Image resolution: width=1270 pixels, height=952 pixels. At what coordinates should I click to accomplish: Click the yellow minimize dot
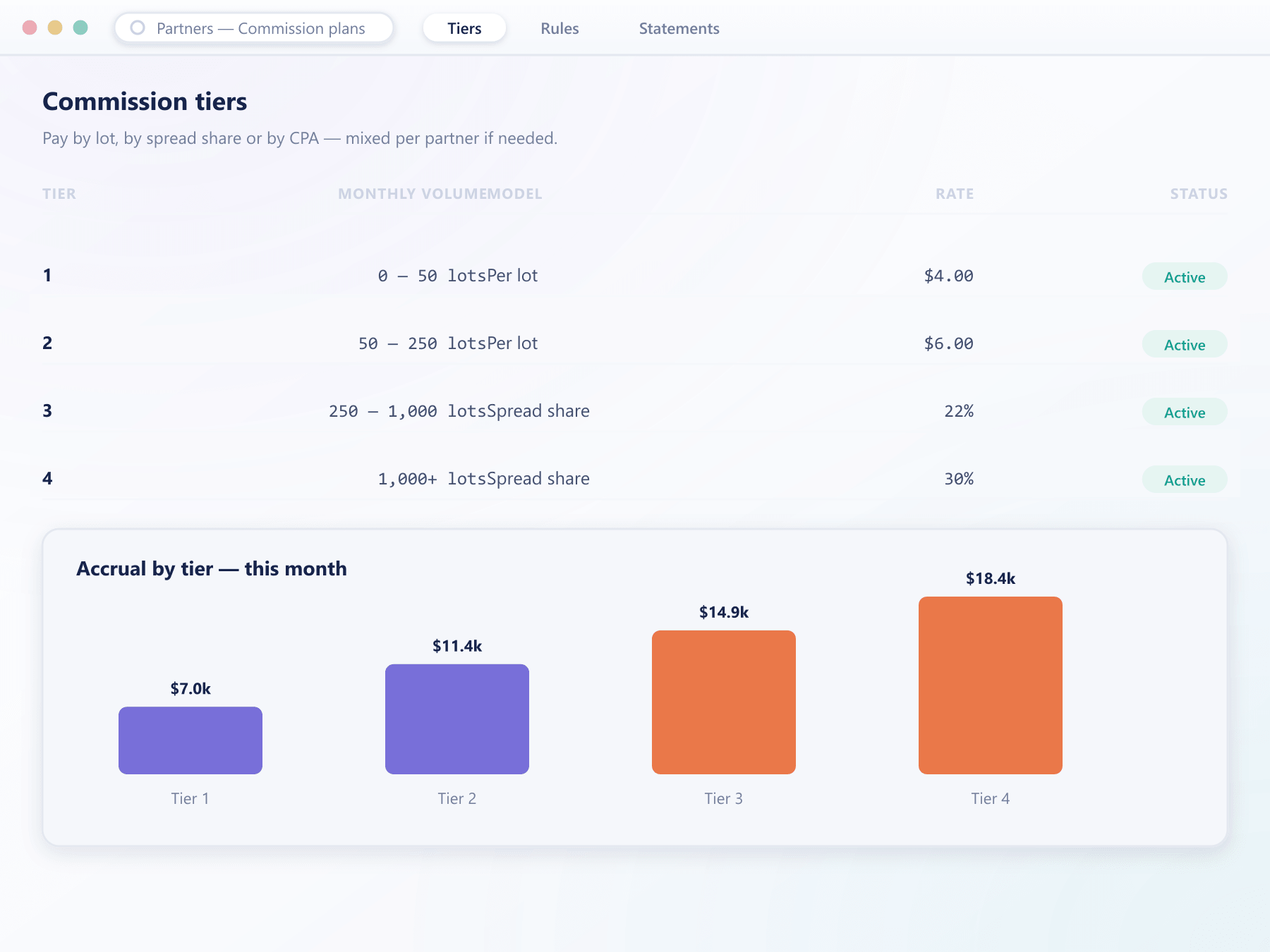(55, 28)
